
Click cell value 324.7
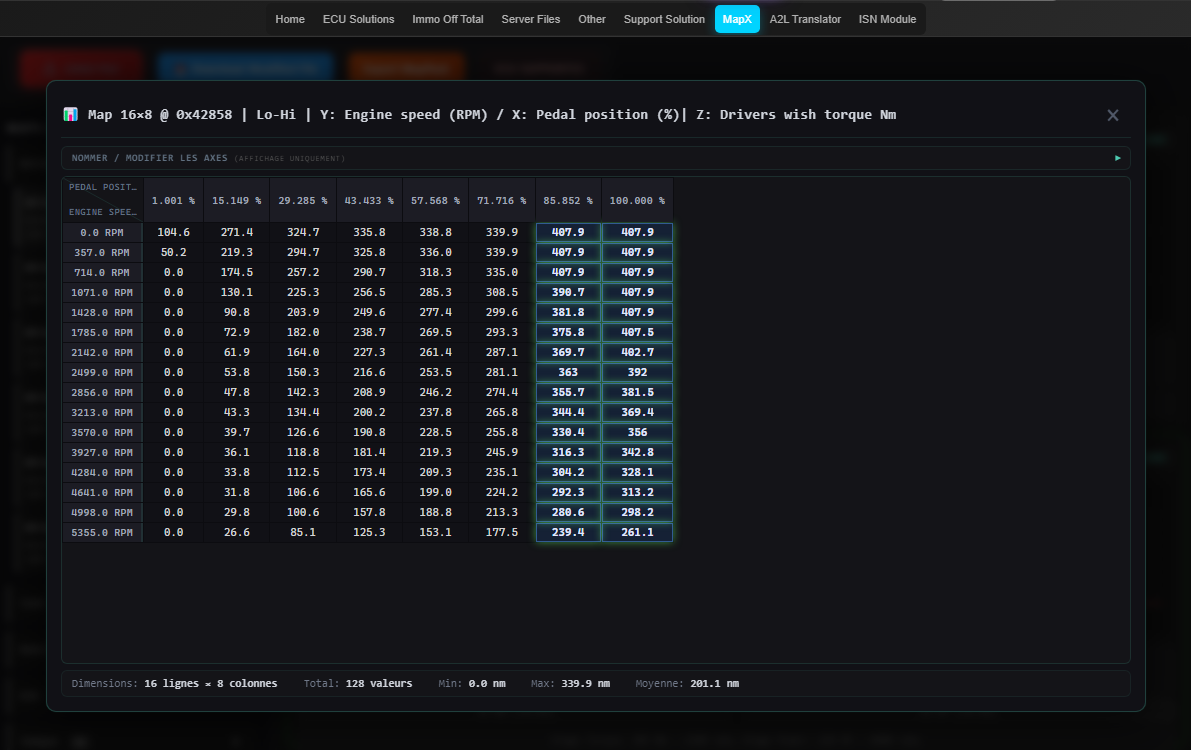pos(302,233)
